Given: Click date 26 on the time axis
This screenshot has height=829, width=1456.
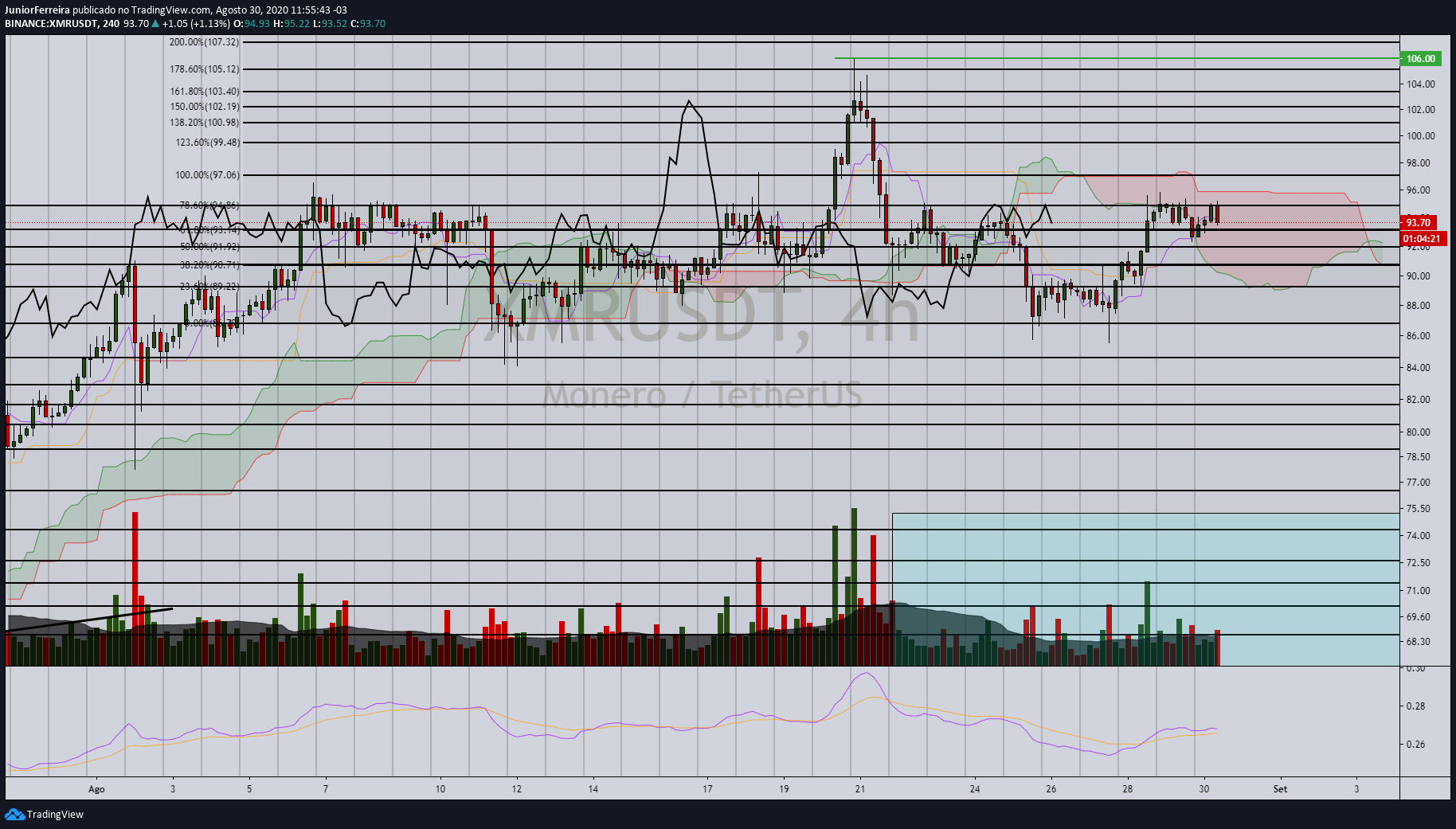Looking at the screenshot, I should point(1051,789).
